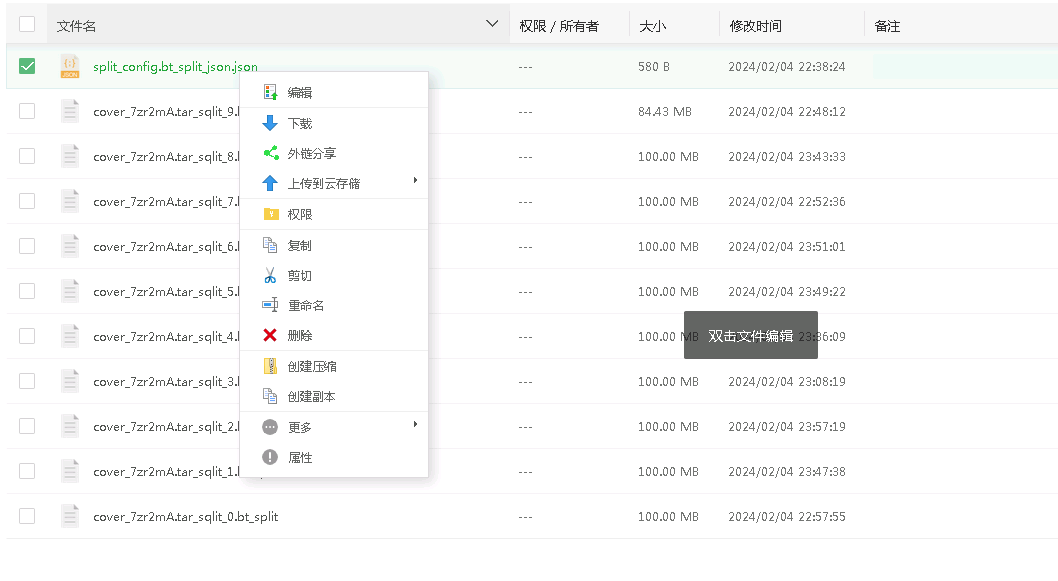Click the 2024/02/04 23:47:38 timestamp
The height and width of the screenshot is (581, 1058).
point(787,472)
